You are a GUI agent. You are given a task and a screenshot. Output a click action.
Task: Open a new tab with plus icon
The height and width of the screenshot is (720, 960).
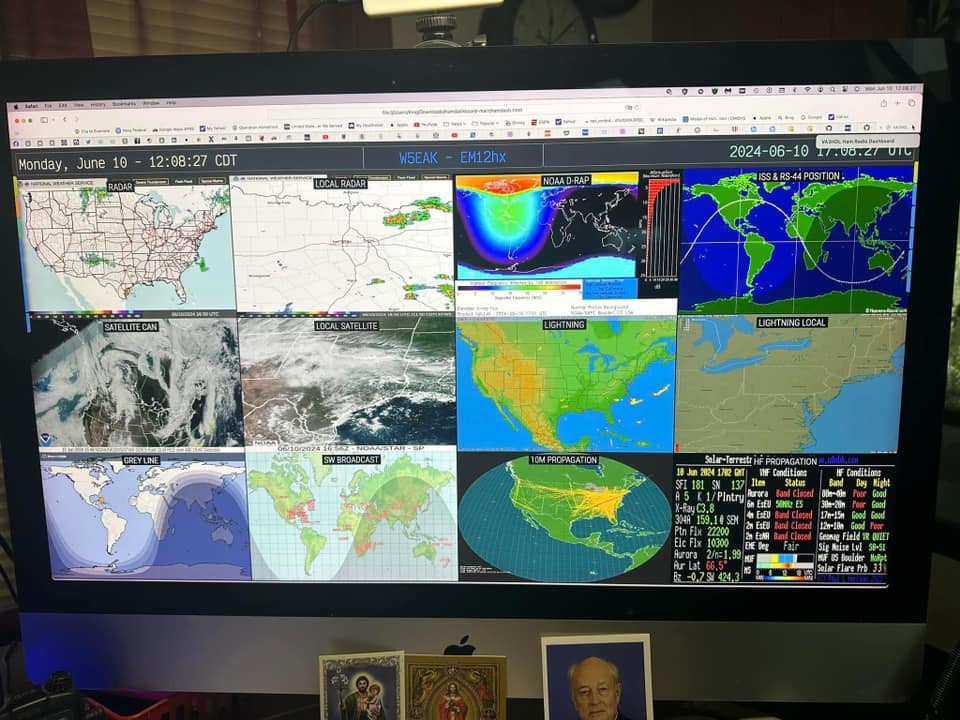click(x=896, y=102)
